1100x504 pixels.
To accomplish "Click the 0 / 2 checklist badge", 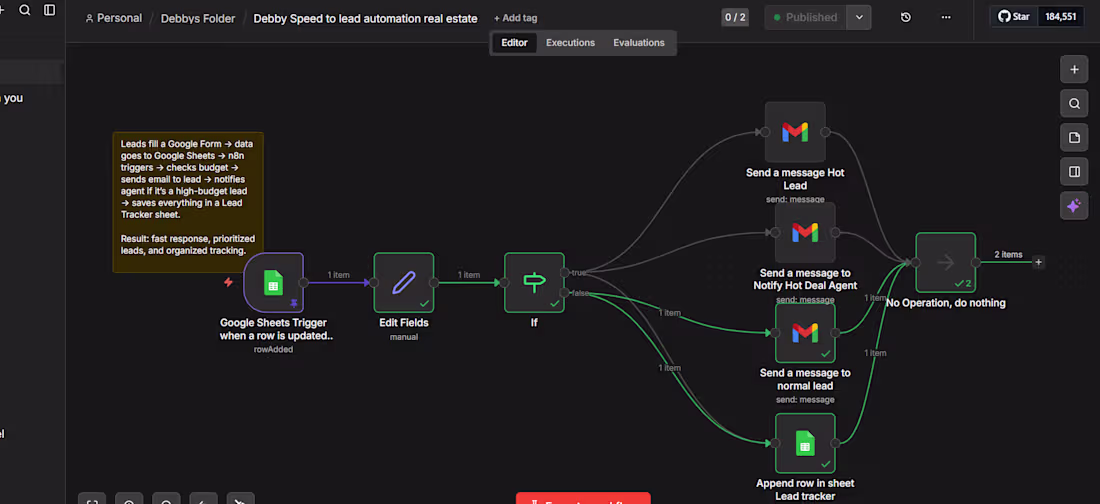I will (735, 18).
